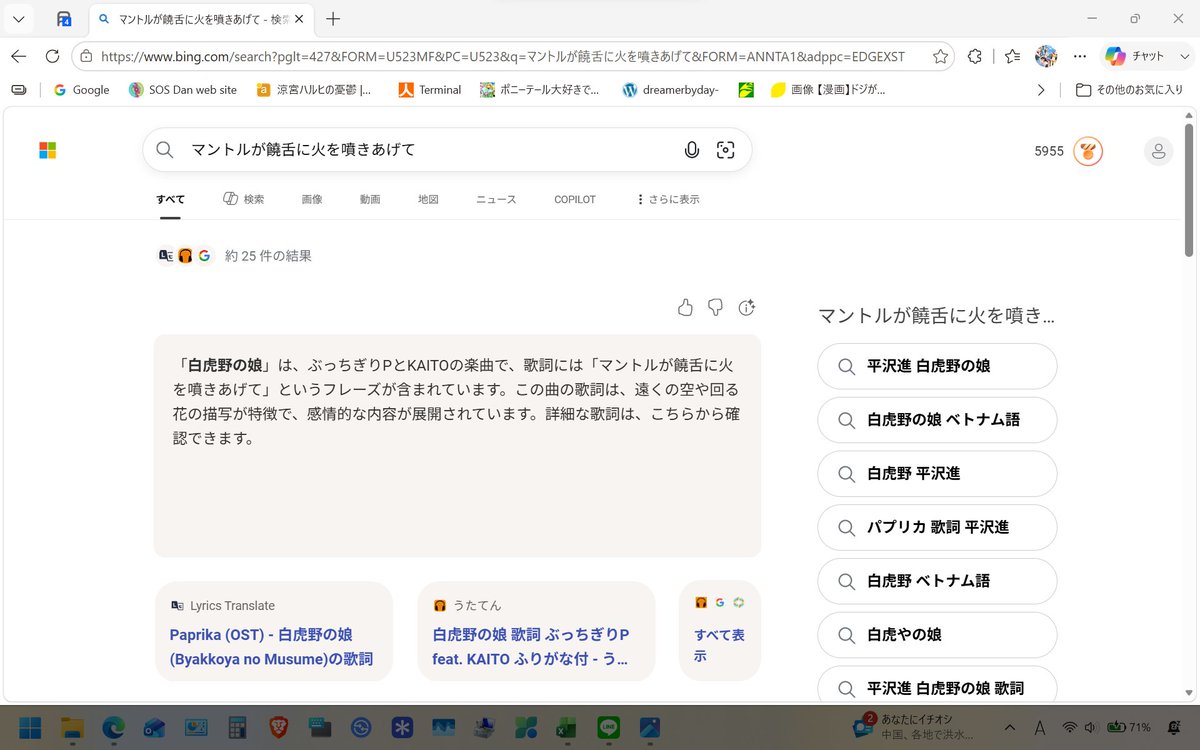The height and width of the screenshot is (750, 1200).
Task: Reload the page with refresh icon
Action: (52, 56)
